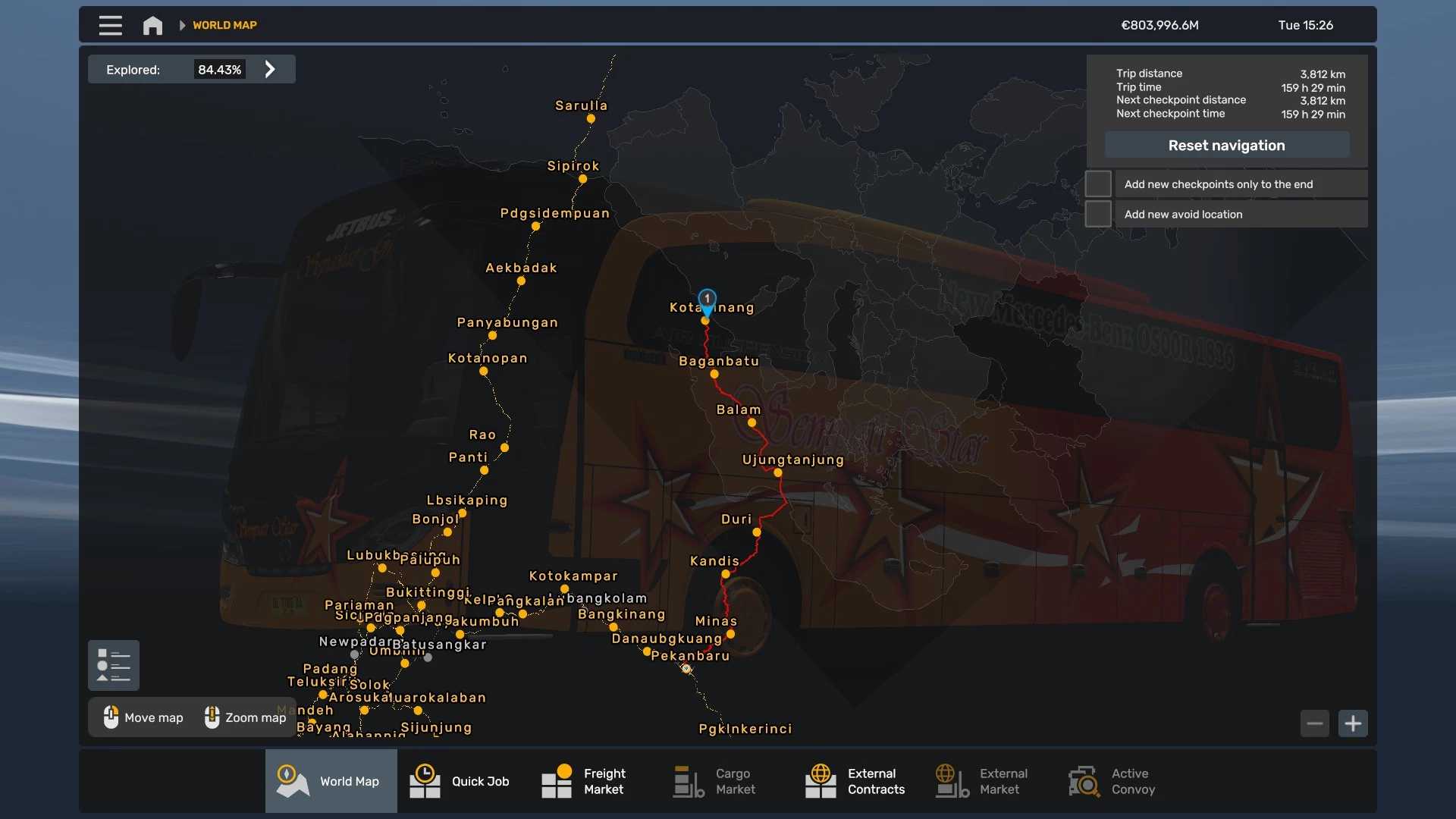Expand the Explored percentage arrow

(270, 70)
